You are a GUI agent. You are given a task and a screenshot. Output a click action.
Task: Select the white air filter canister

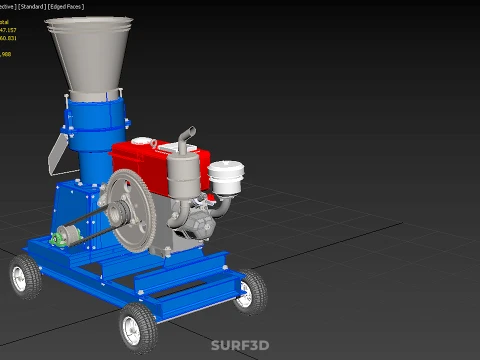(x=226, y=178)
